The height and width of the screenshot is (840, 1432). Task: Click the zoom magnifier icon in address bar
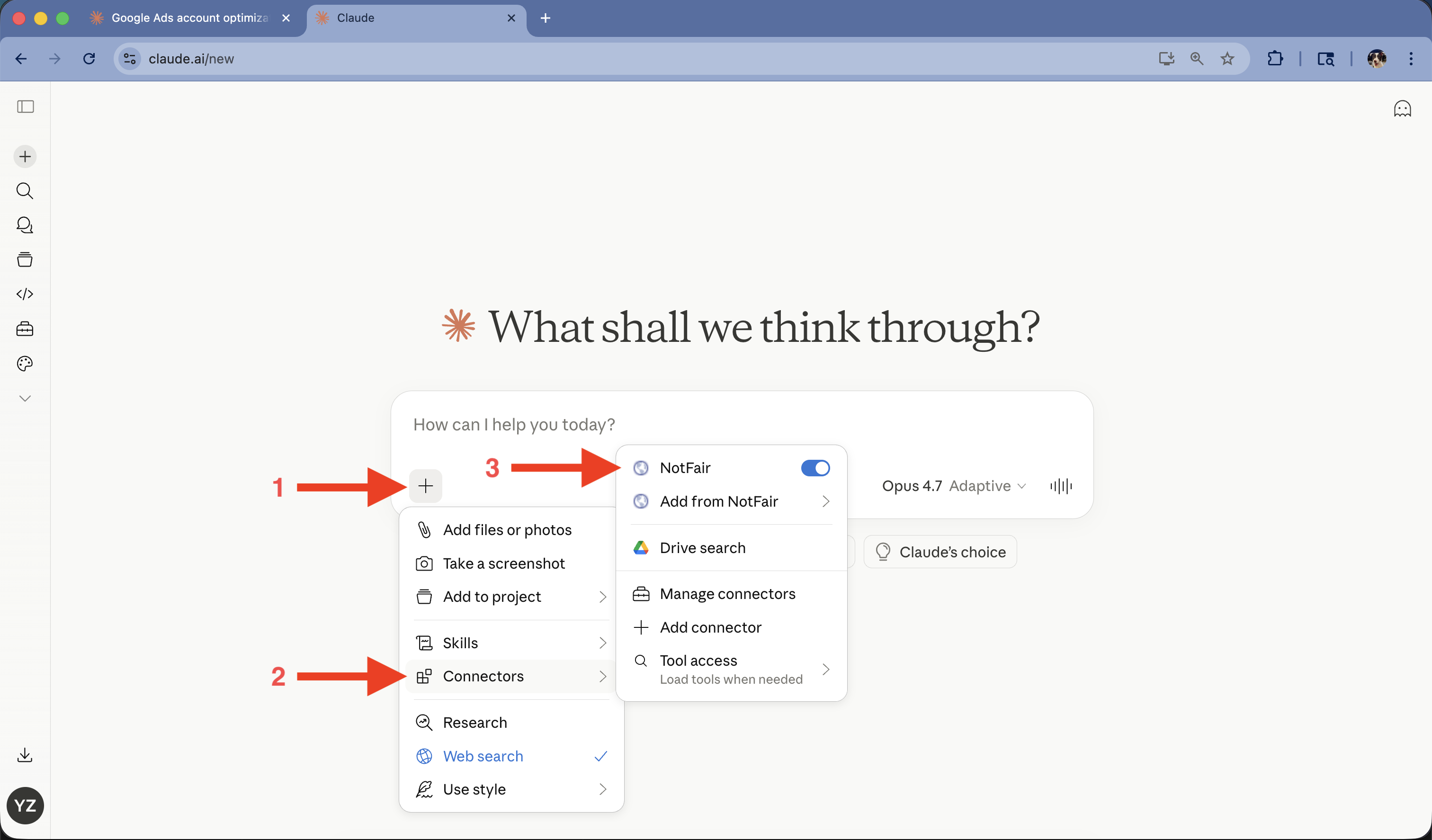pyautogui.click(x=1197, y=59)
